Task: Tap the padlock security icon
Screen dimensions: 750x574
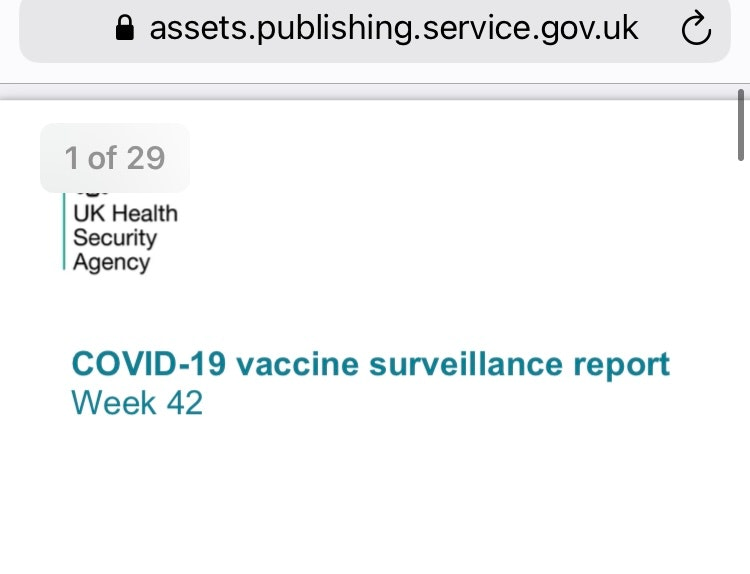Action: [x=125, y=28]
